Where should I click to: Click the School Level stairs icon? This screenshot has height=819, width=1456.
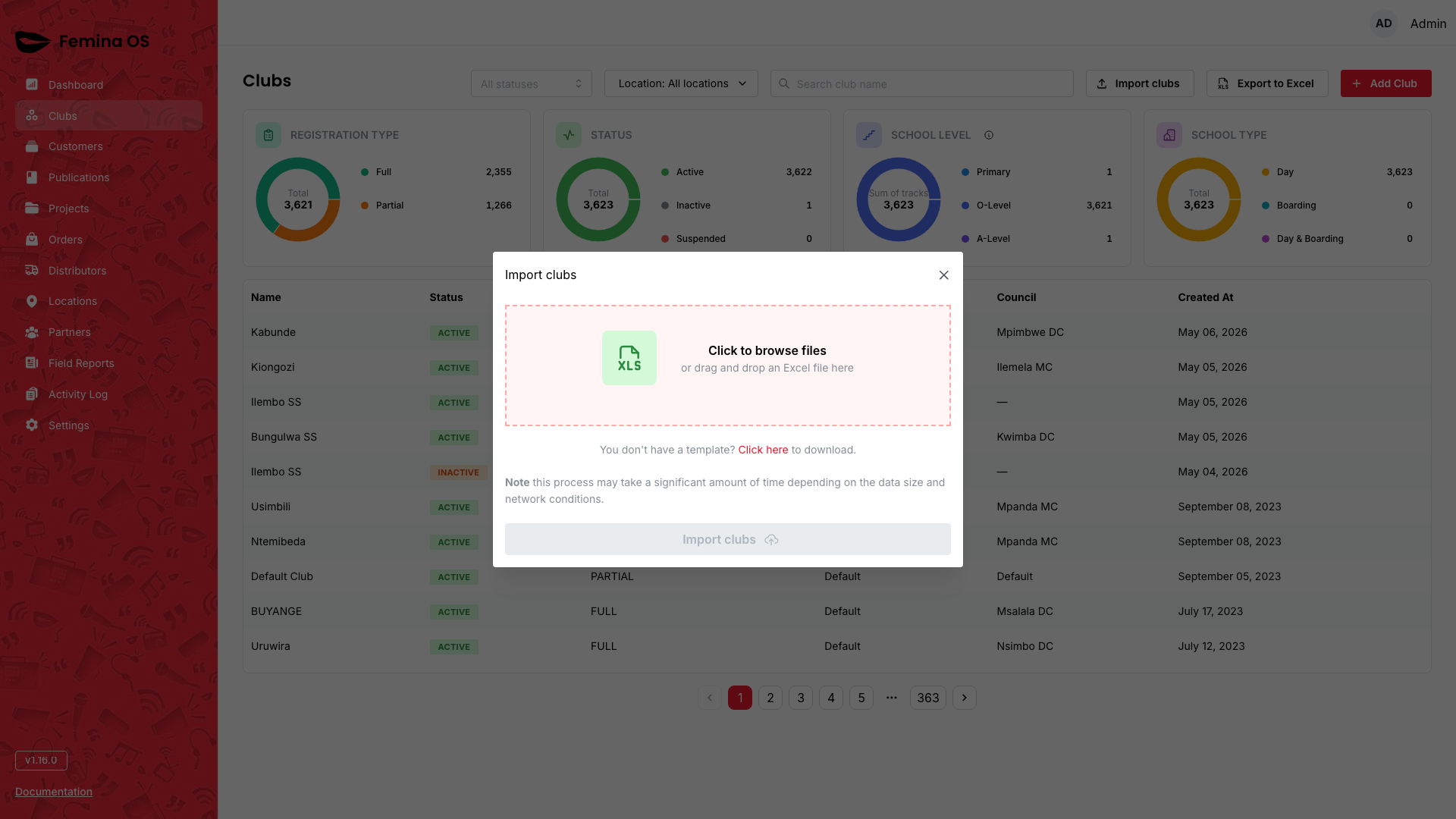click(869, 135)
